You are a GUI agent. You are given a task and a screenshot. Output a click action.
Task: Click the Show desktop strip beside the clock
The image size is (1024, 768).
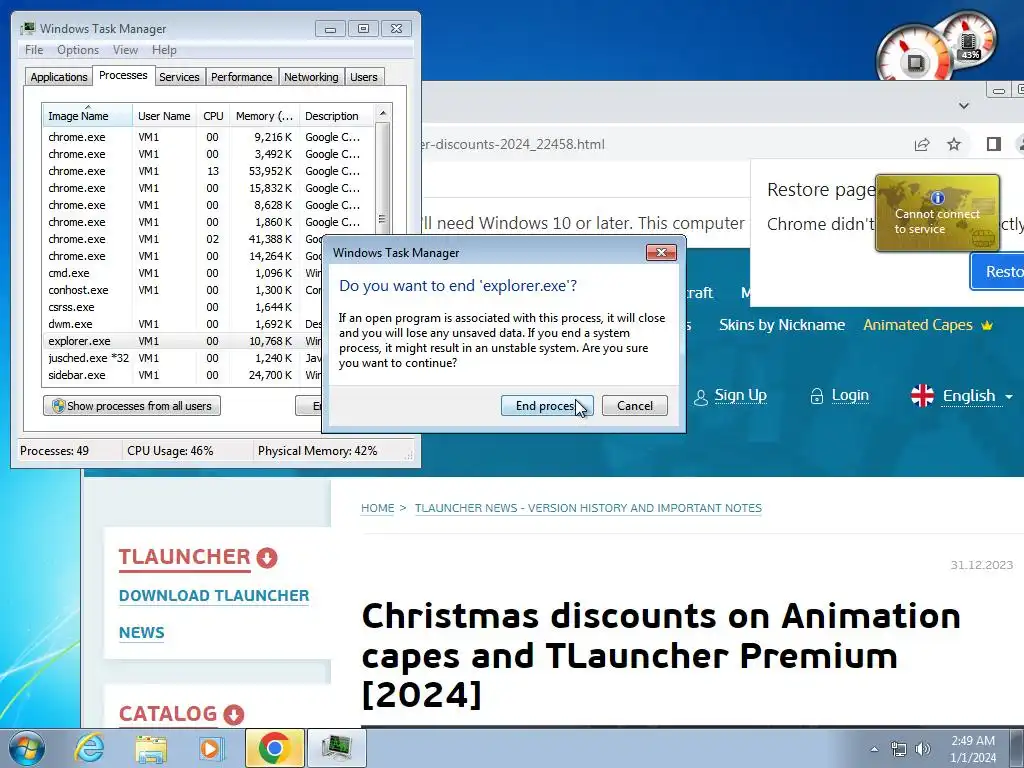(x=1019, y=748)
